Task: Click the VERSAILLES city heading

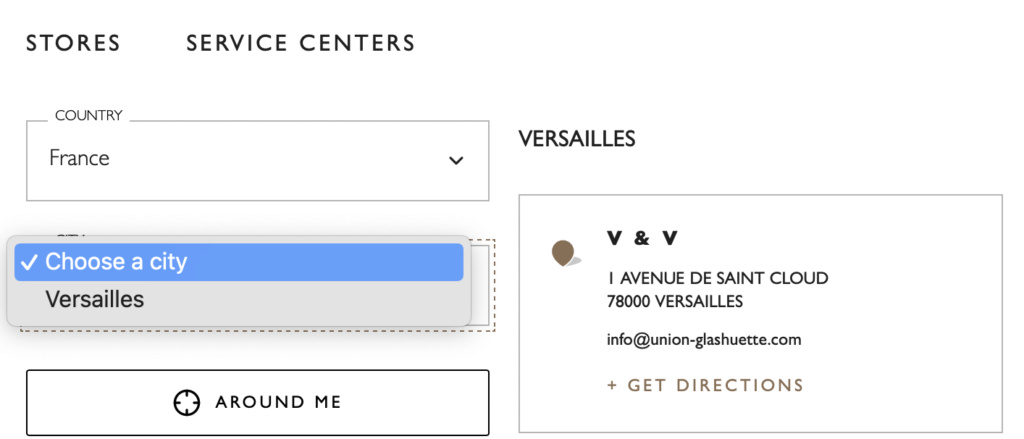Action: (x=577, y=139)
